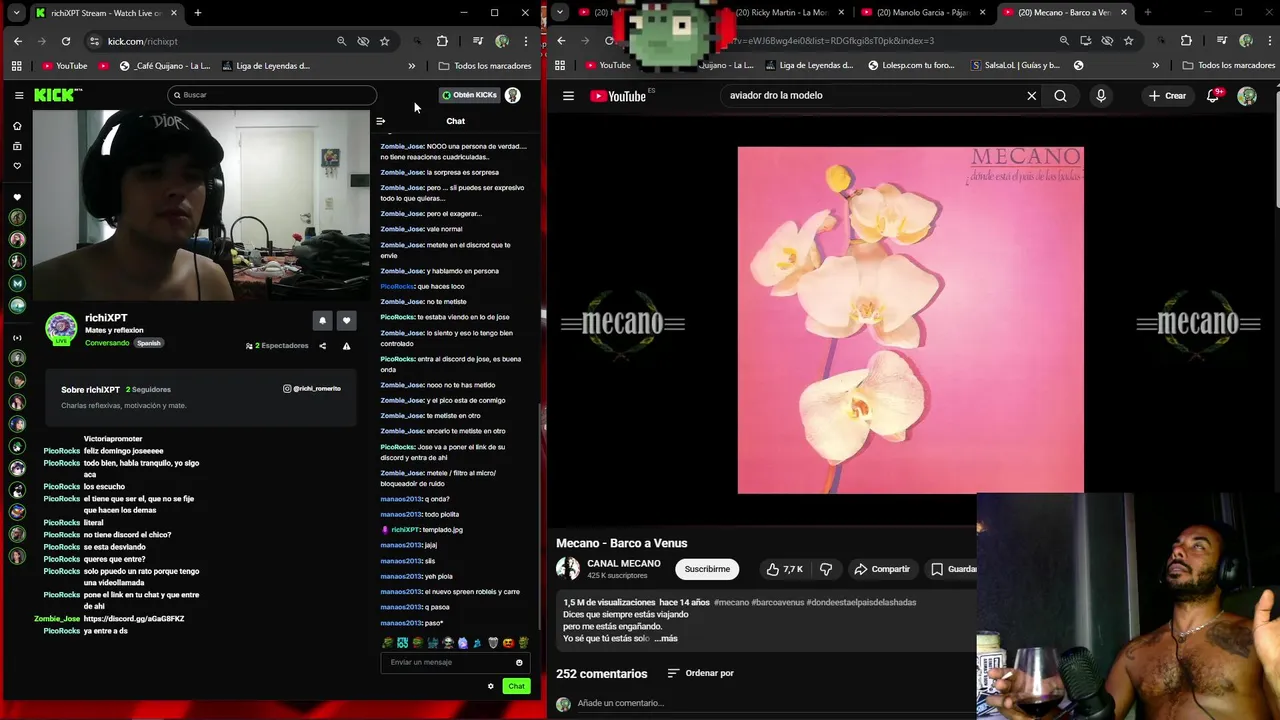Screen dimensions: 1280x720
Task: Open extensions menu in Kick browser window
Action: [442, 41]
